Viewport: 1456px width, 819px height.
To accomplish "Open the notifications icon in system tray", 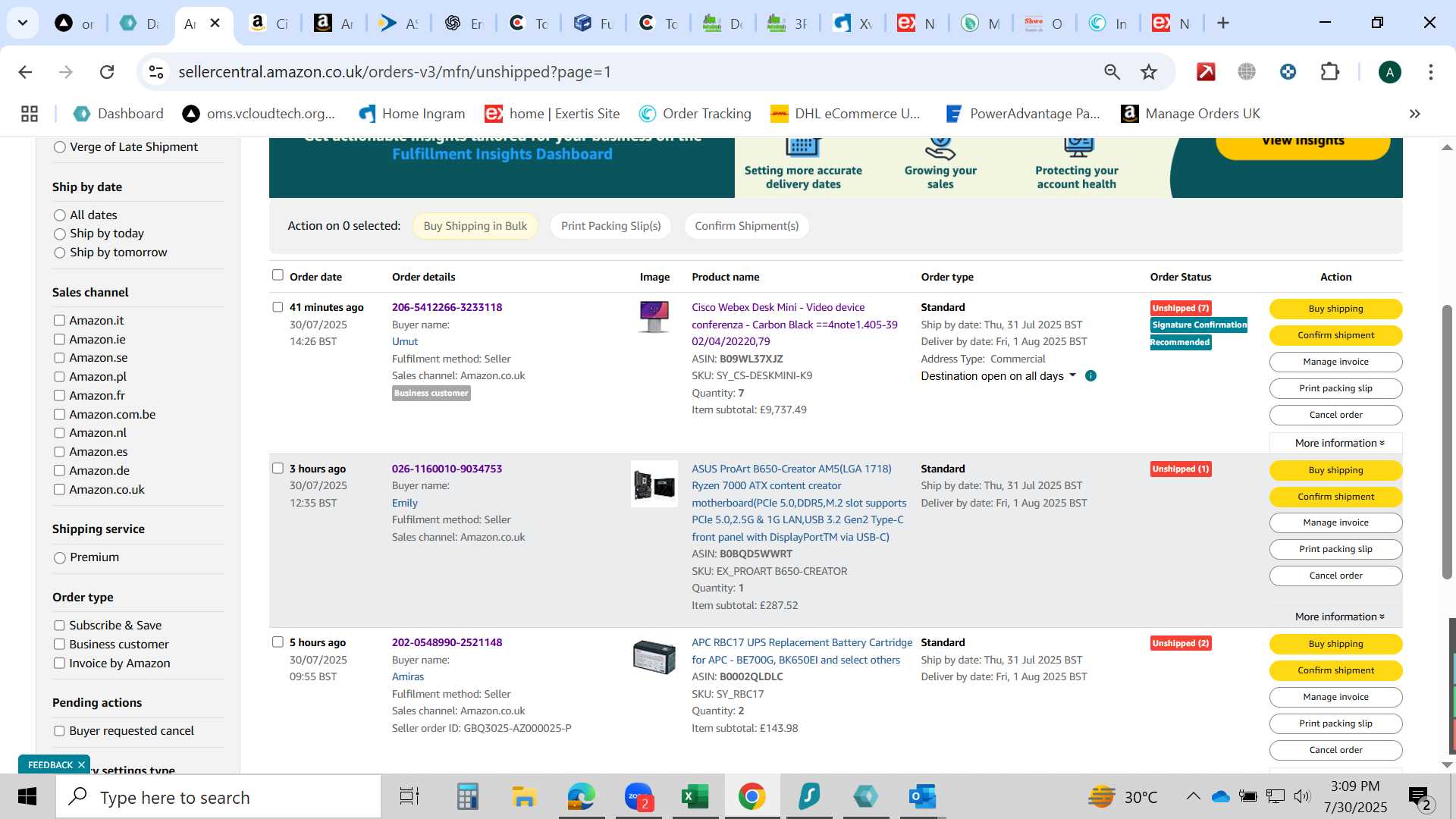I will (1419, 797).
